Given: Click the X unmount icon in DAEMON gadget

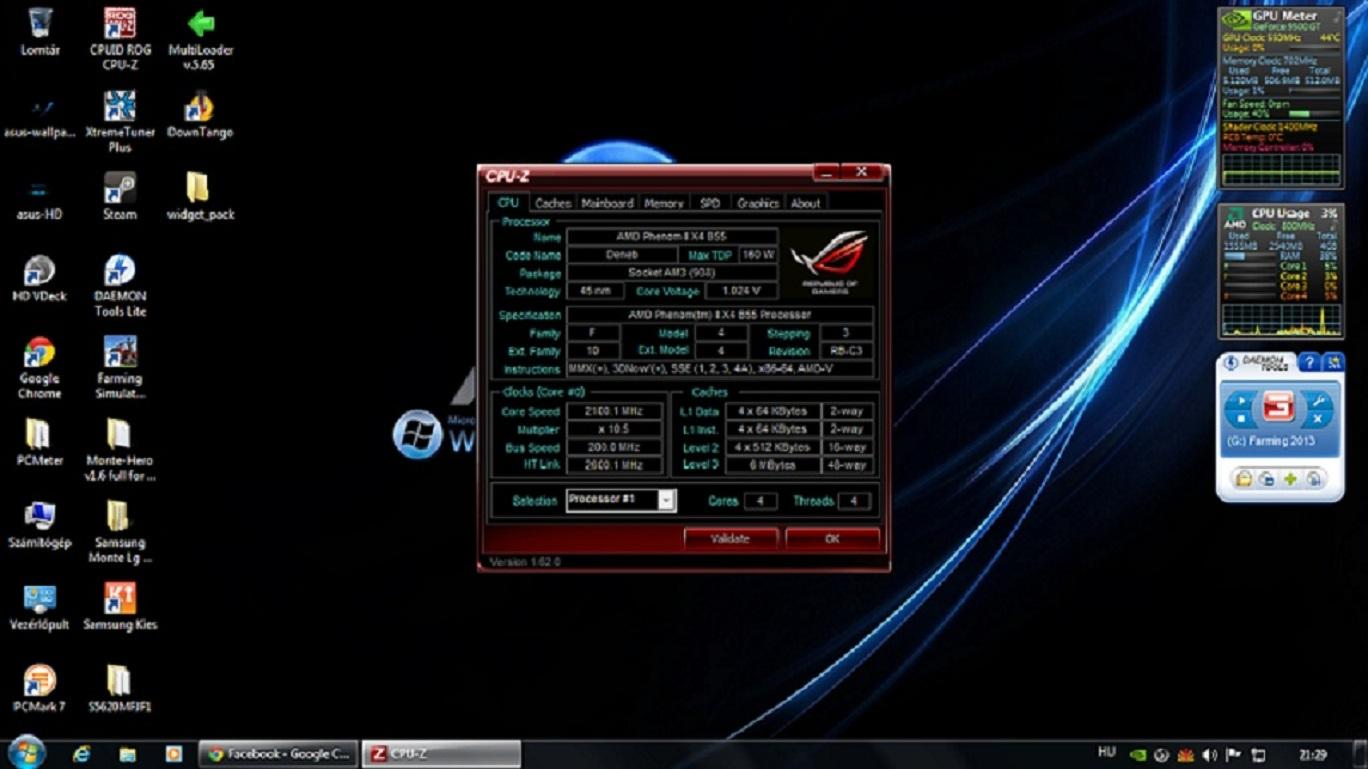Looking at the screenshot, I should [x=1317, y=418].
